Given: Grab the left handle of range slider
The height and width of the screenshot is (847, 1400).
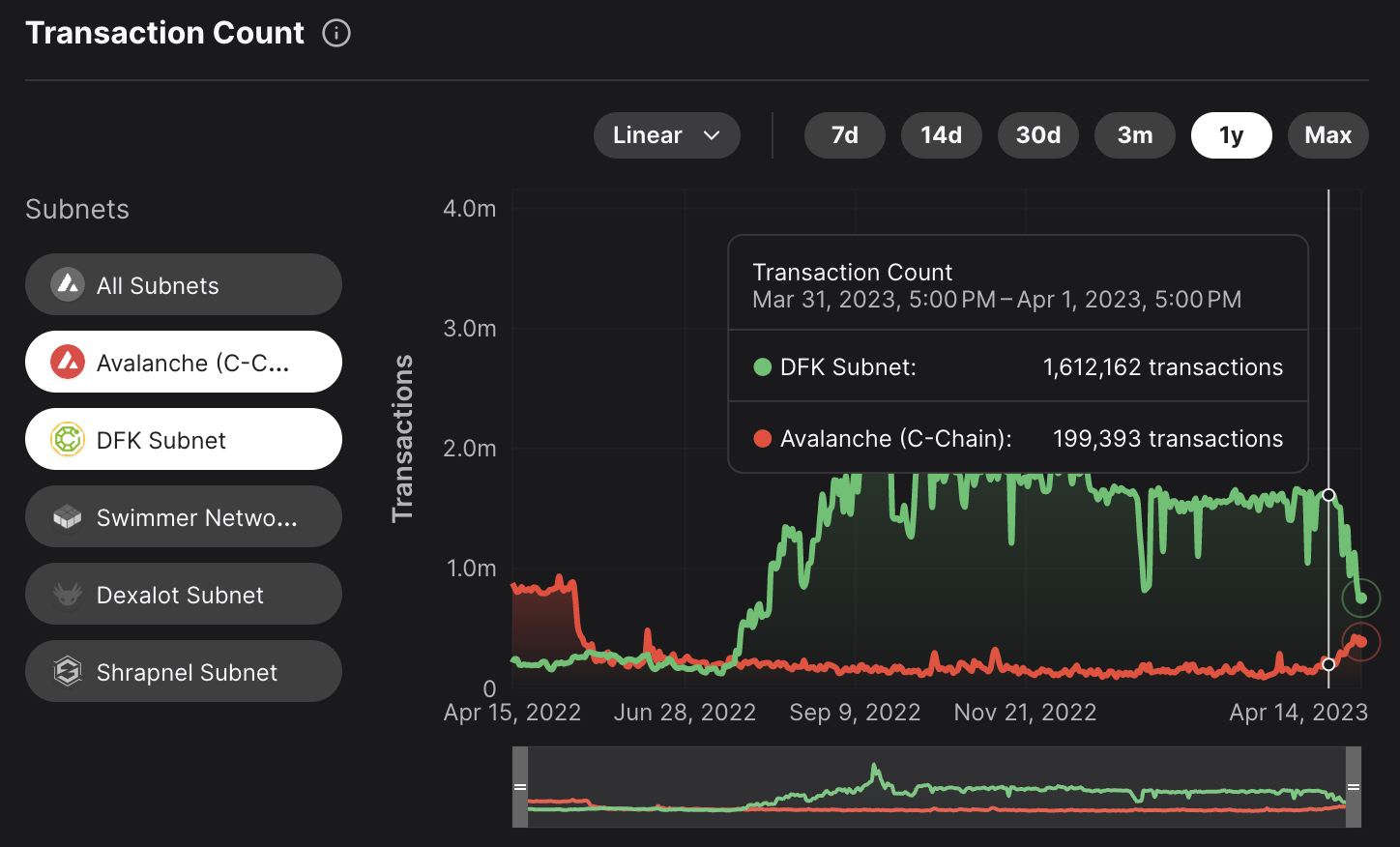Looking at the screenshot, I should pyautogui.click(x=520, y=787).
